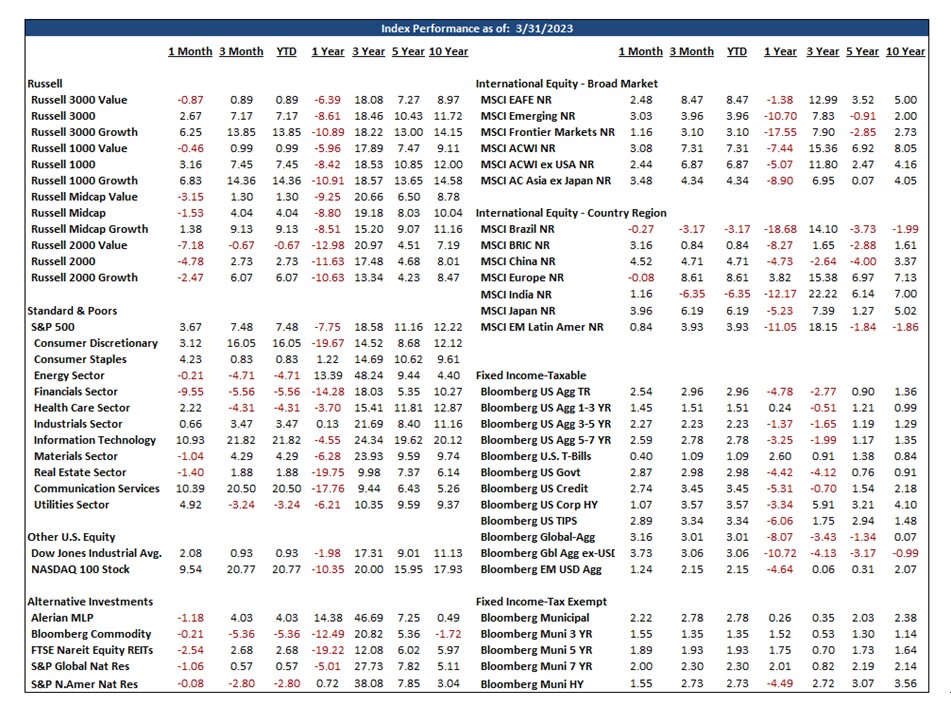Click the 'S&P Global Nat Res' row label

(80, 667)
